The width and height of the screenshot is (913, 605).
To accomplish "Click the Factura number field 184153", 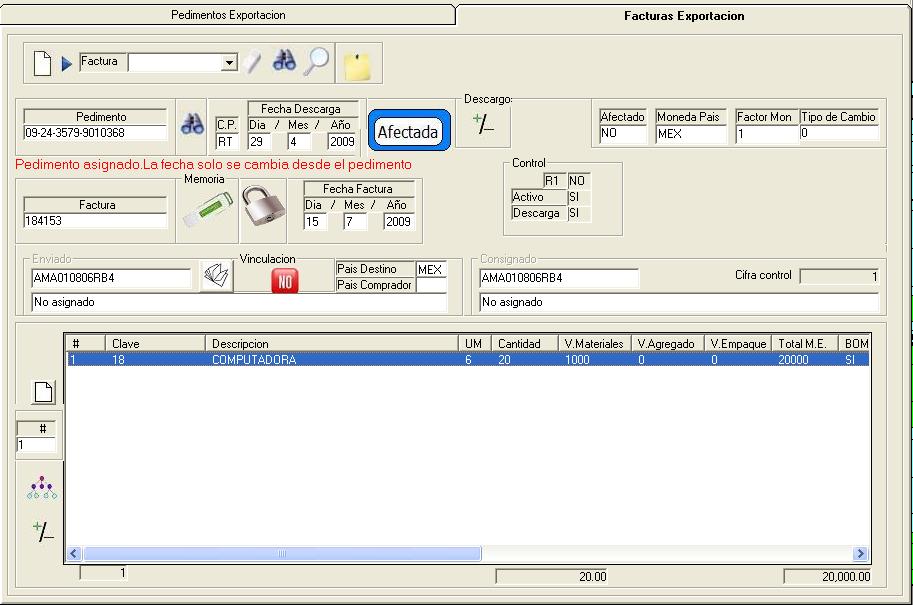I will pos(95,221).
